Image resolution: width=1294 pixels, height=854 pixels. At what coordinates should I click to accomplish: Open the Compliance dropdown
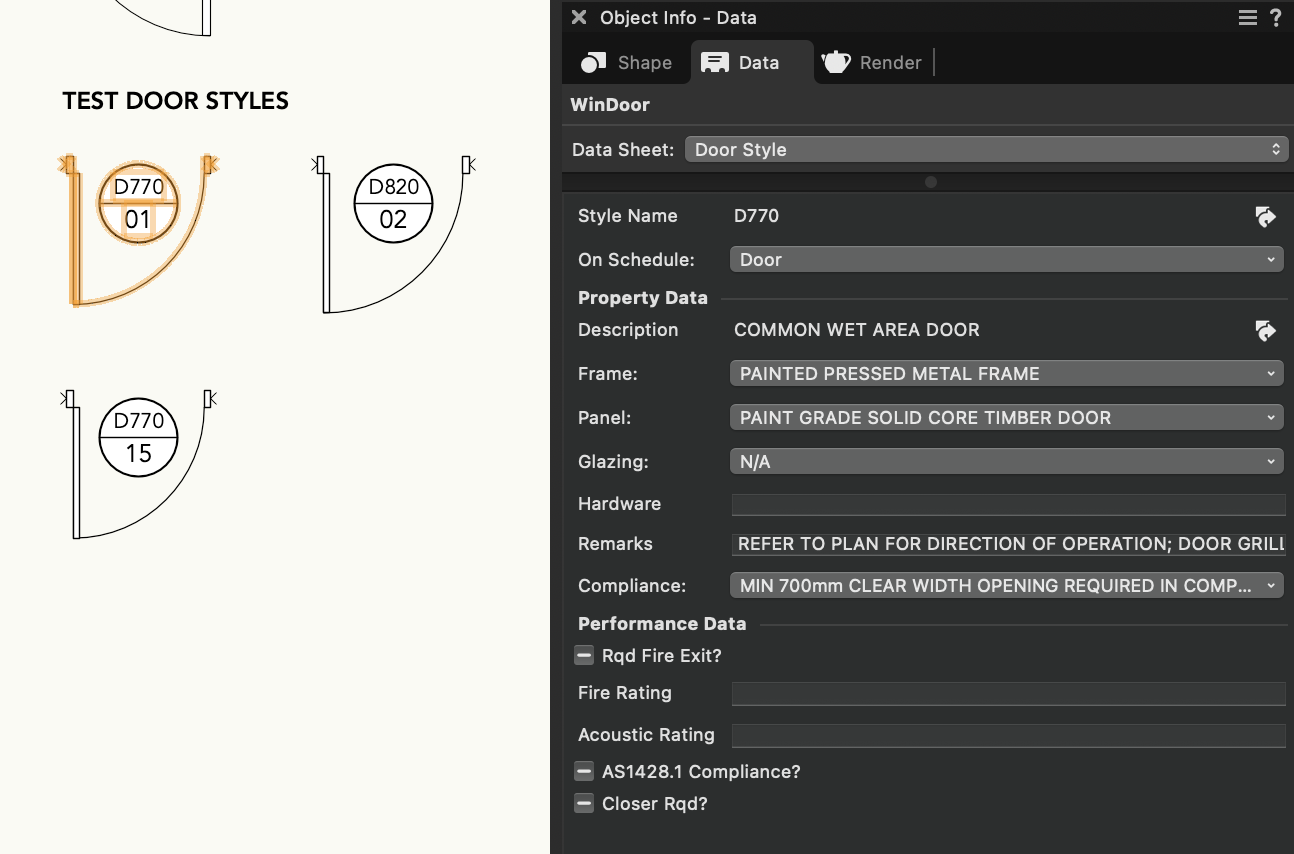point(1006,586)
